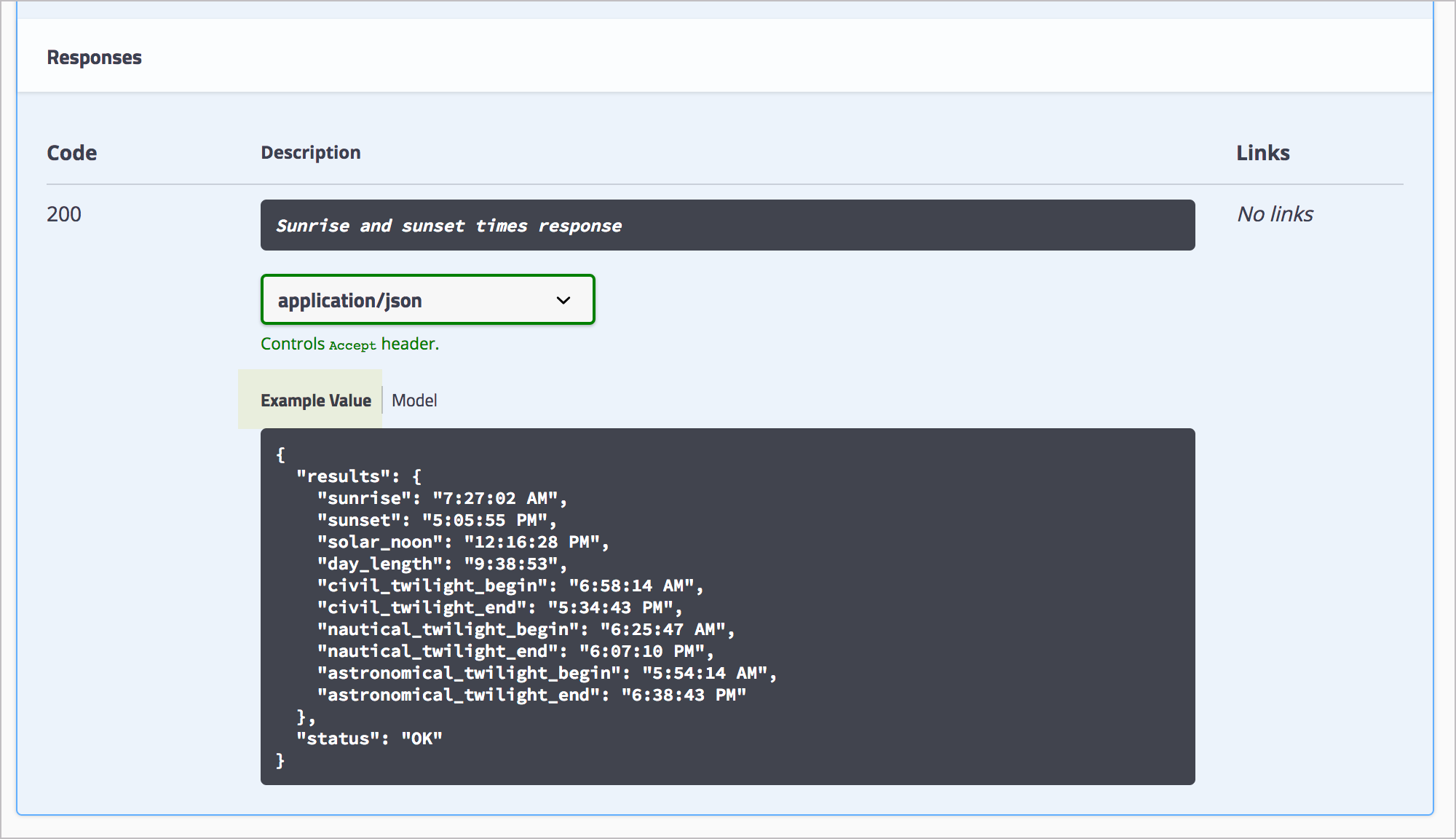Click the 200 response code
1456x839 pixels.
(64, 214)
